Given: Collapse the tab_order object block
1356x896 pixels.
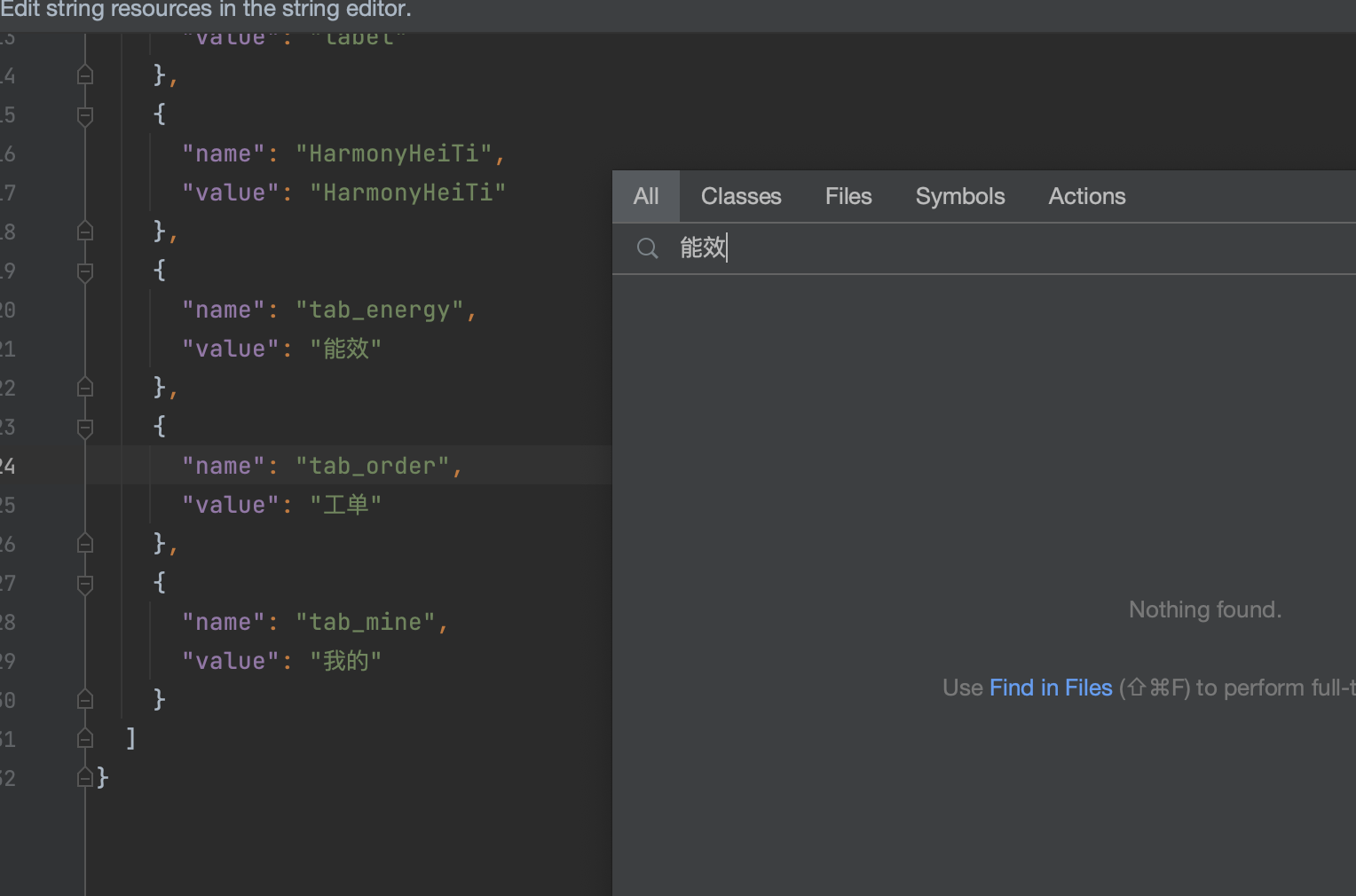Looking at the screenshot, I should pyautogui.click(x=85, y=428).
